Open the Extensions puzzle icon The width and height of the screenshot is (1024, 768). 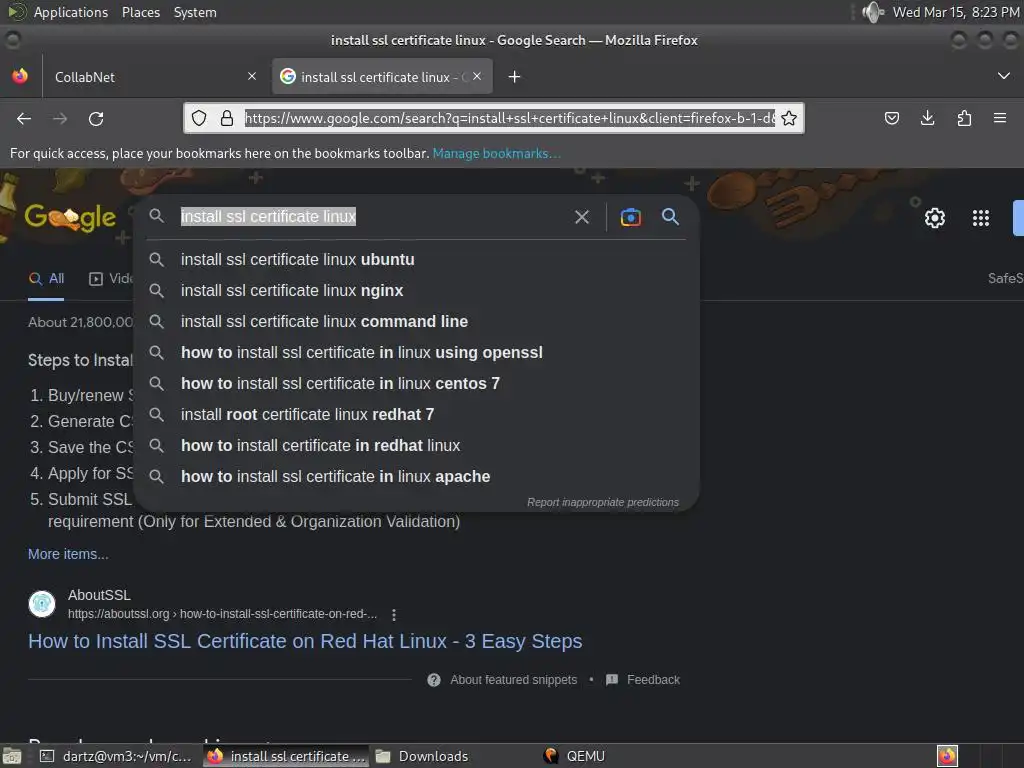[964, 118]
